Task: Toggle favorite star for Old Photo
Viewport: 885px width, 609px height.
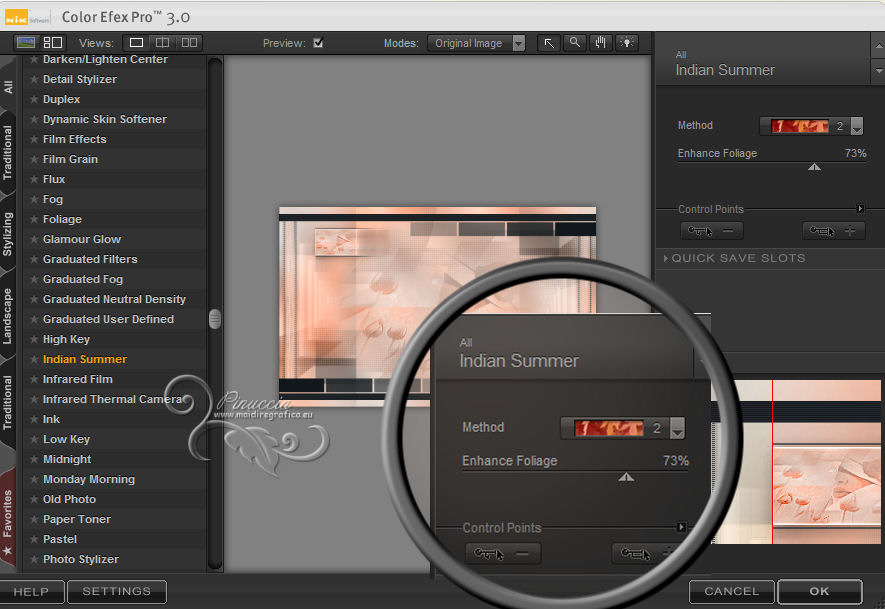Action: tap(34, 499)
